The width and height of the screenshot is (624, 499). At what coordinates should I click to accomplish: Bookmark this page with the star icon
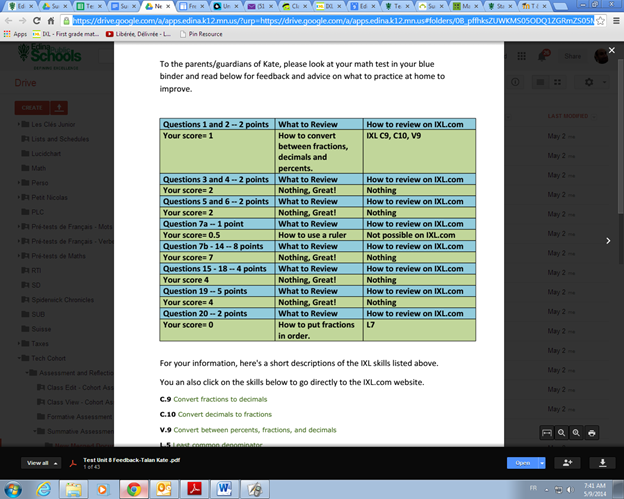click(600, 21)
